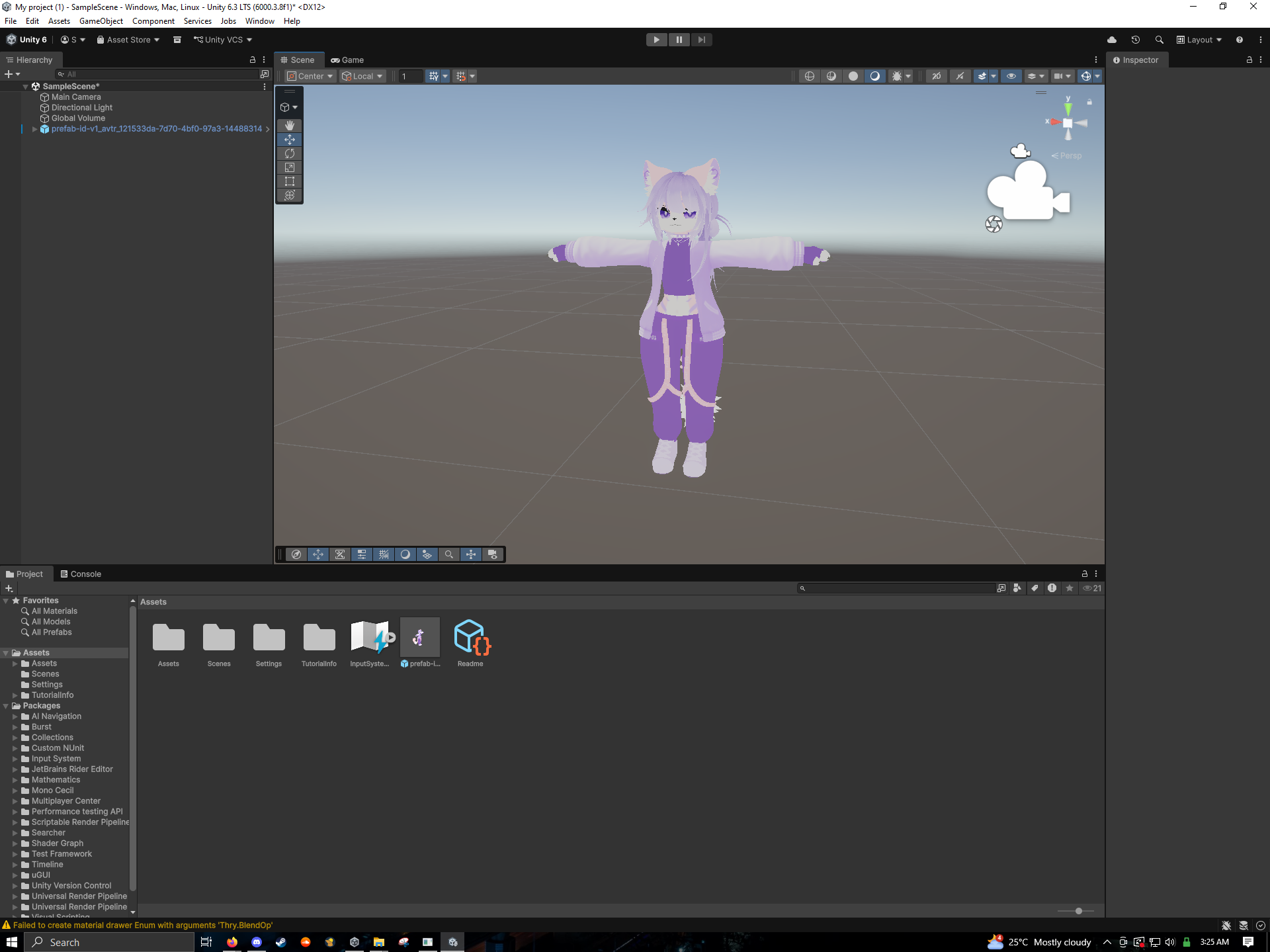Toggle the Inspector panel lock
The image size is (1270, 952).
pos(1249,60)
